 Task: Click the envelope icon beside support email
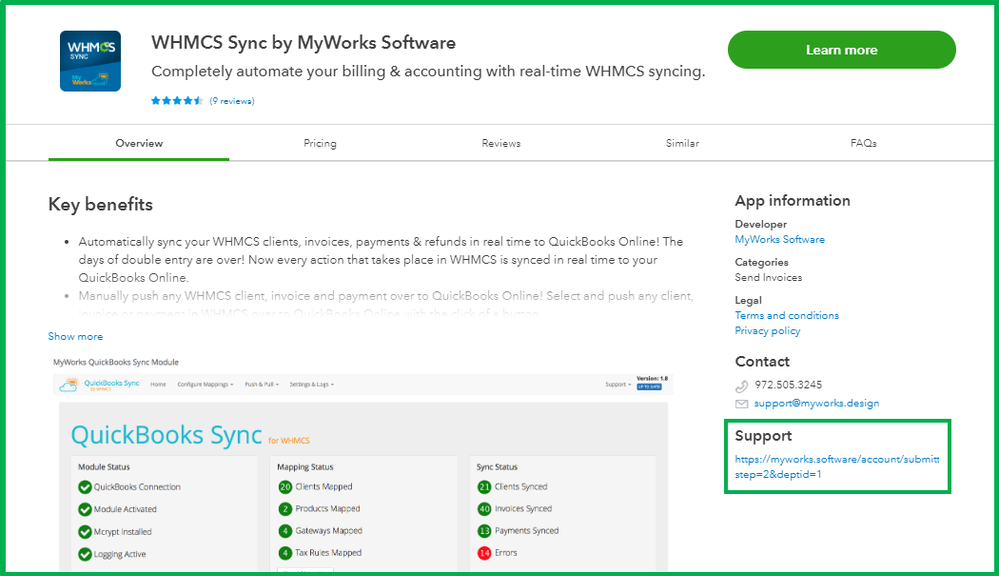tap(742, 404)
